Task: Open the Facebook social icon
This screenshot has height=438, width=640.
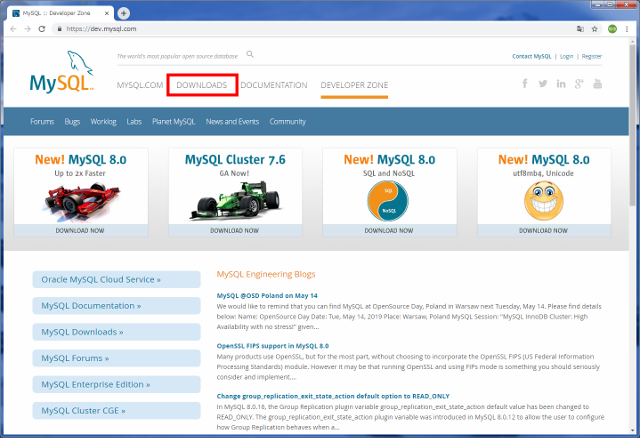Action: tap(525, 84)
